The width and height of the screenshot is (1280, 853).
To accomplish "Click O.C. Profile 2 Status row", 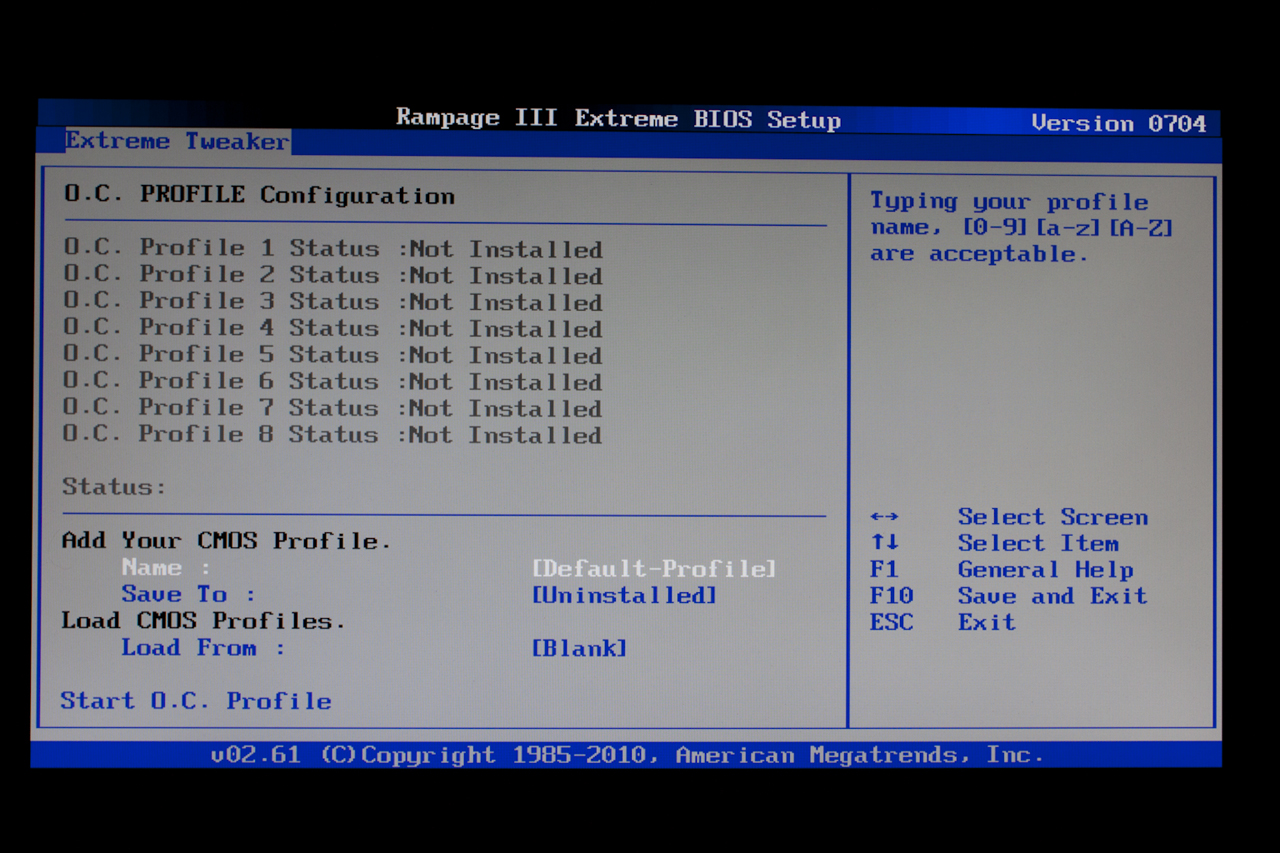I will [333, 275].
